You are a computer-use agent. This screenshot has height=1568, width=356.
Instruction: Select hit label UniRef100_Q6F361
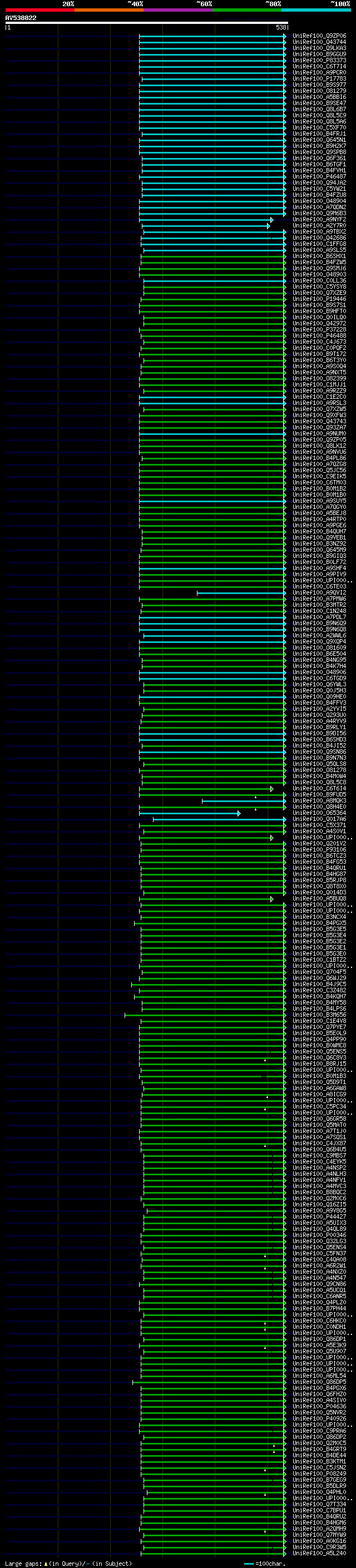pyautogui.click(x=319, y=159)
